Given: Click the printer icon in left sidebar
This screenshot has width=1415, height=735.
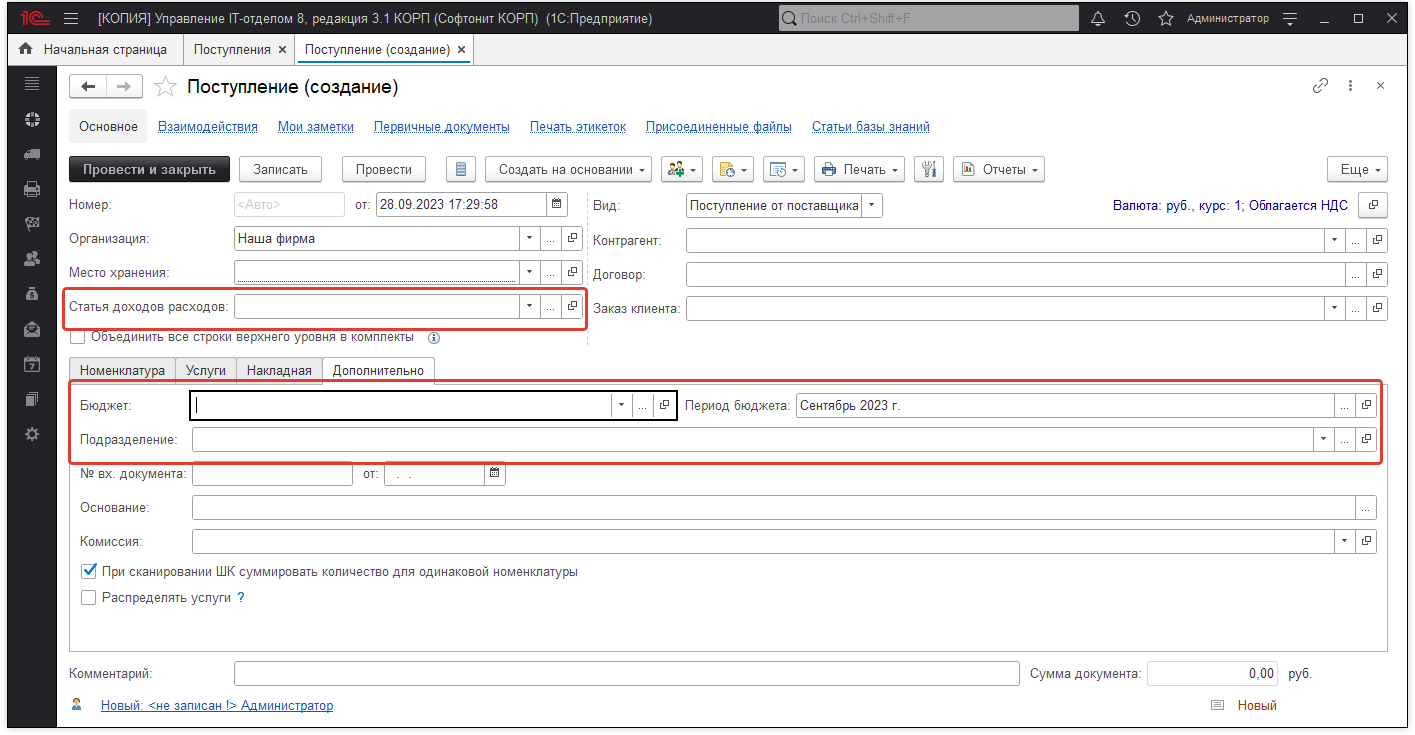Looking at the screenshot, I should click(32, 188).
